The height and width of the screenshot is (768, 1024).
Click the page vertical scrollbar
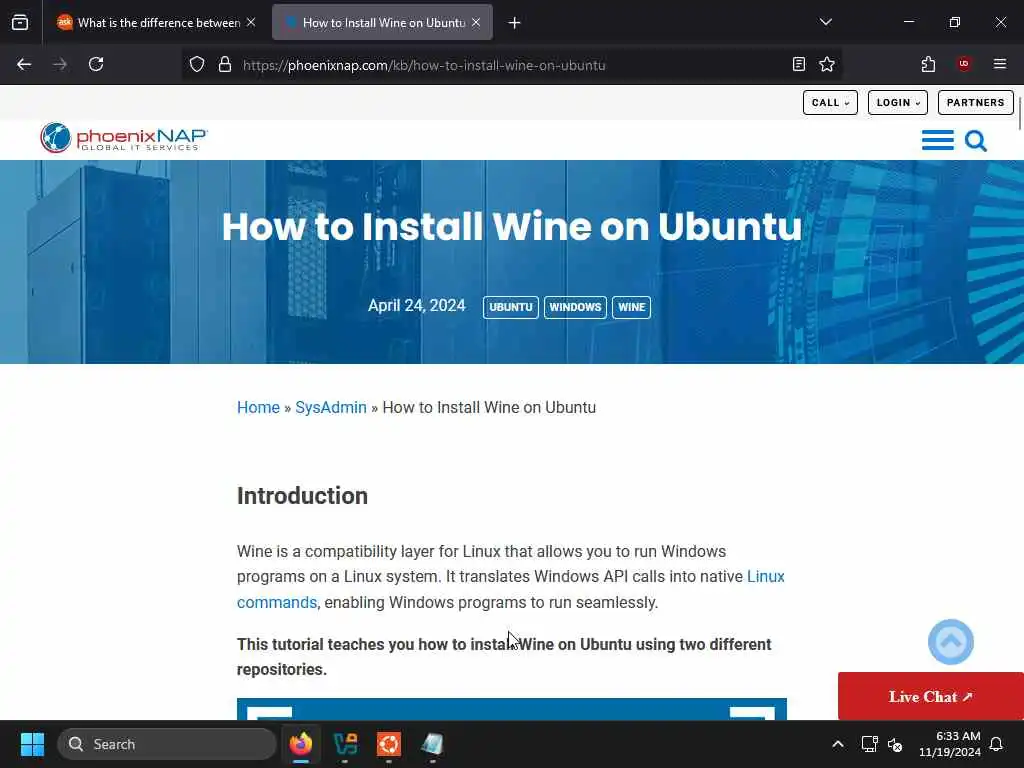click(1019, 114)
